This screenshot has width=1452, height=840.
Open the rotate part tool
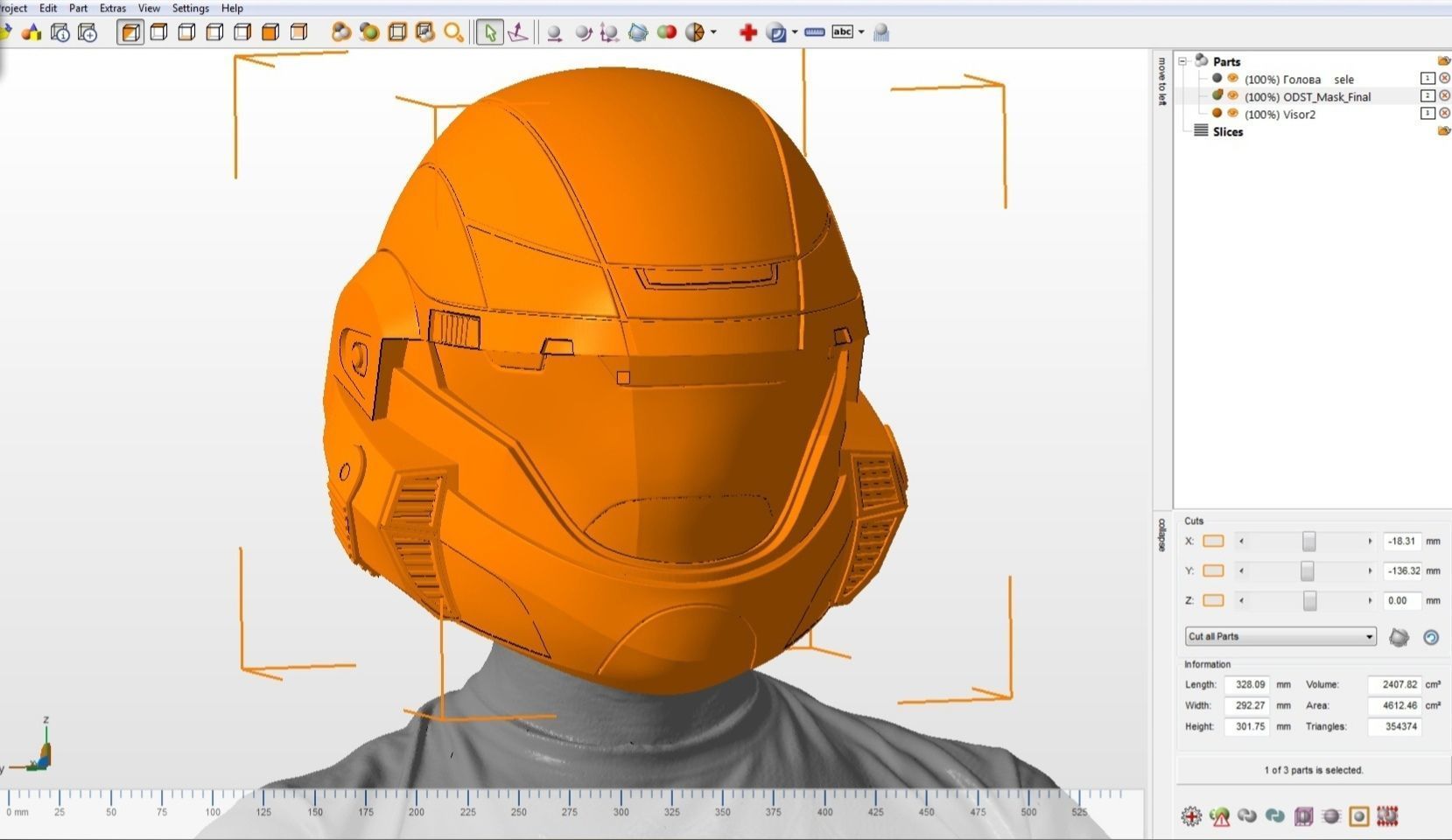tap(583, 33)
